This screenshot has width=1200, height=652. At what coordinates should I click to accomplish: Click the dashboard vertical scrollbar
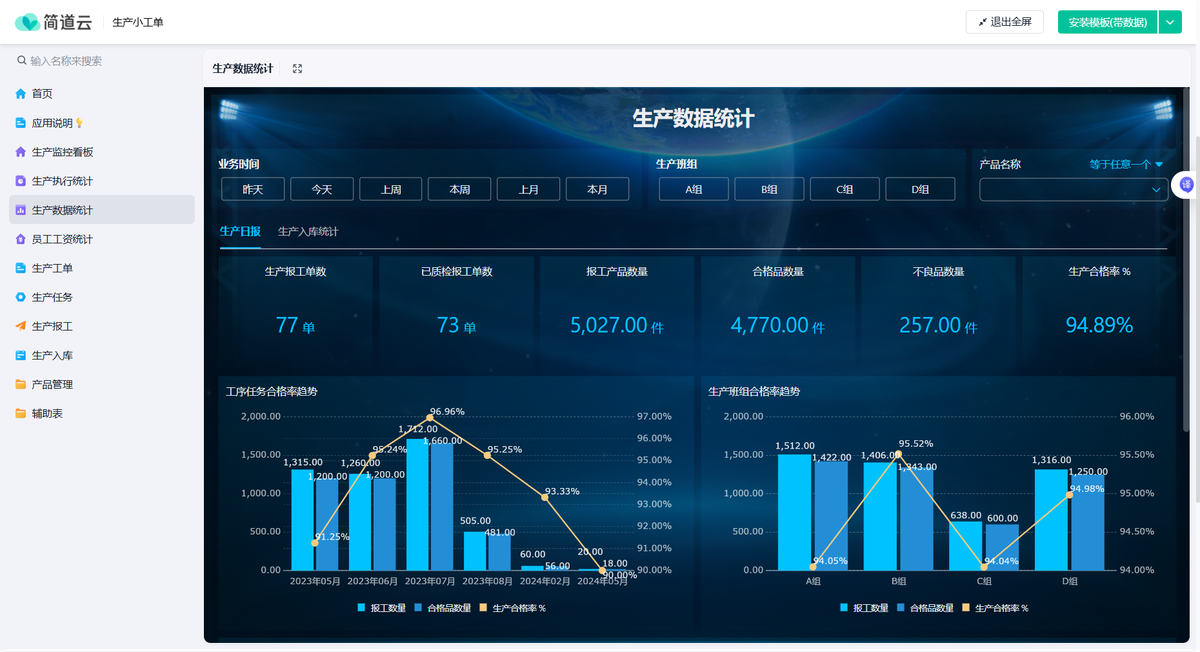pos(1186,260)
